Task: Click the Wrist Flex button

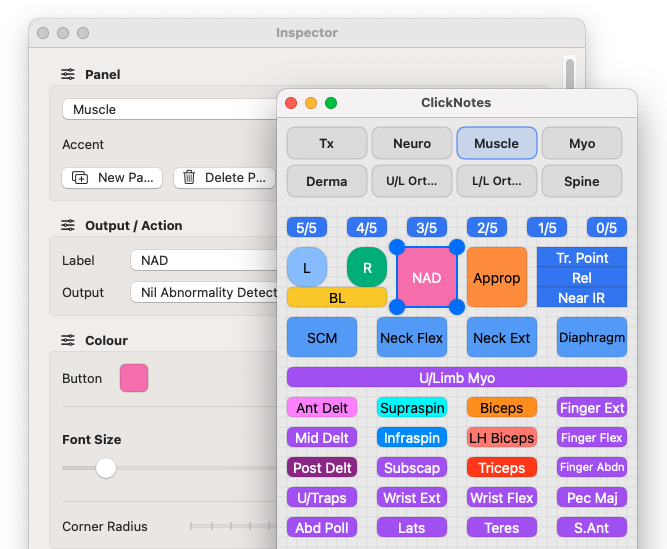Action: 502,497
